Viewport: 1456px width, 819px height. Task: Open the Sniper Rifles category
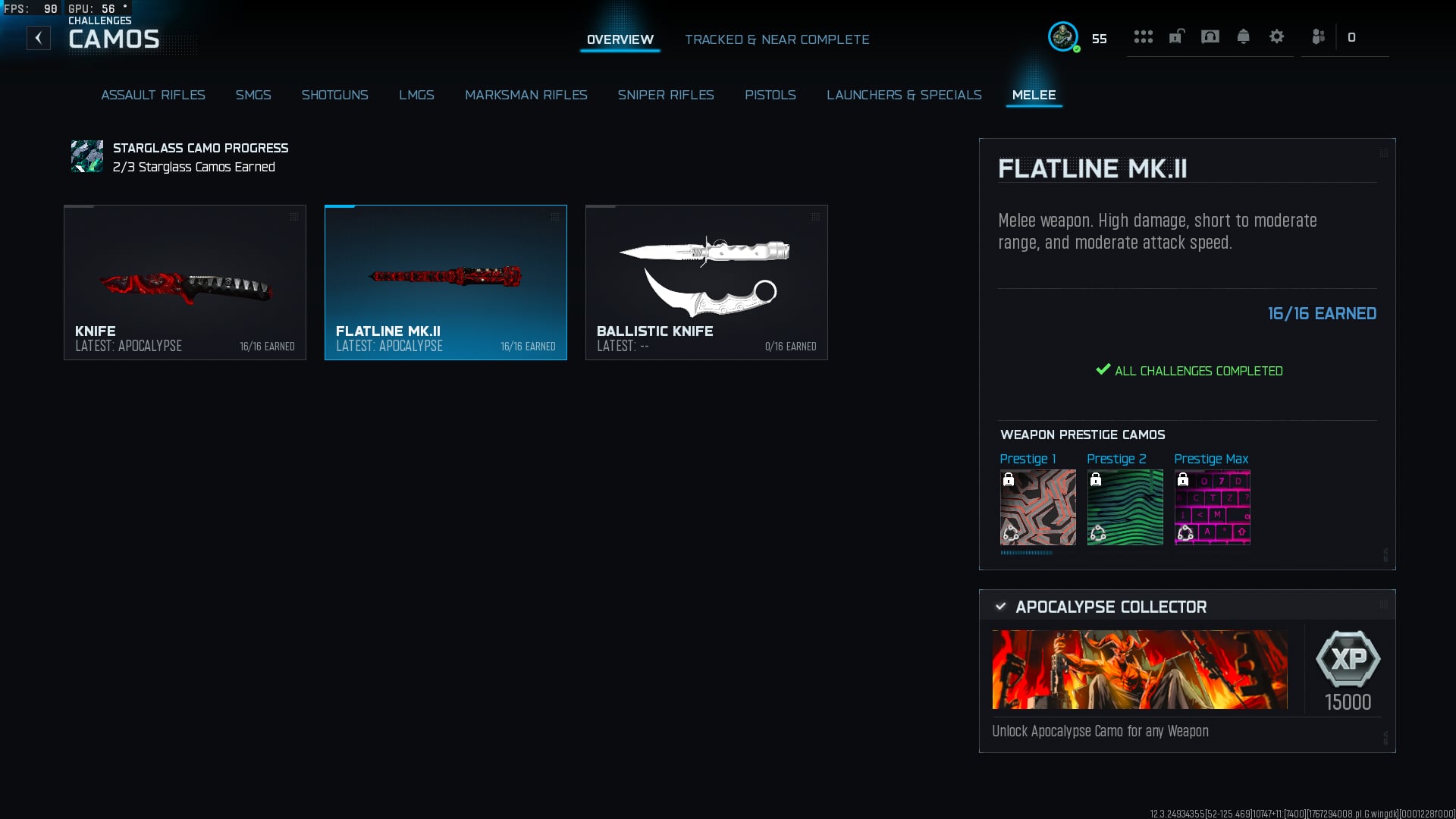665,95
